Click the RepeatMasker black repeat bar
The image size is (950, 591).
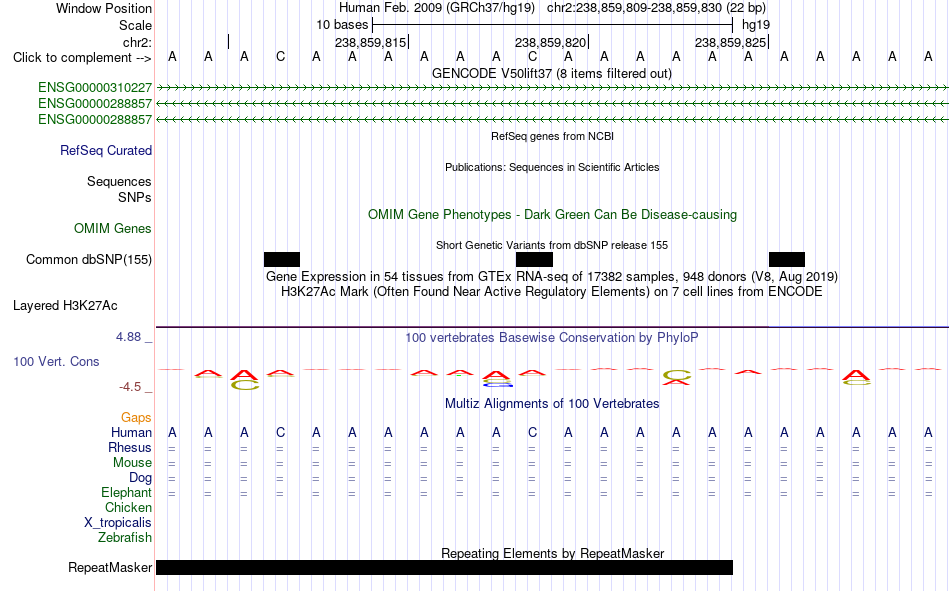(x=444, y=567)
